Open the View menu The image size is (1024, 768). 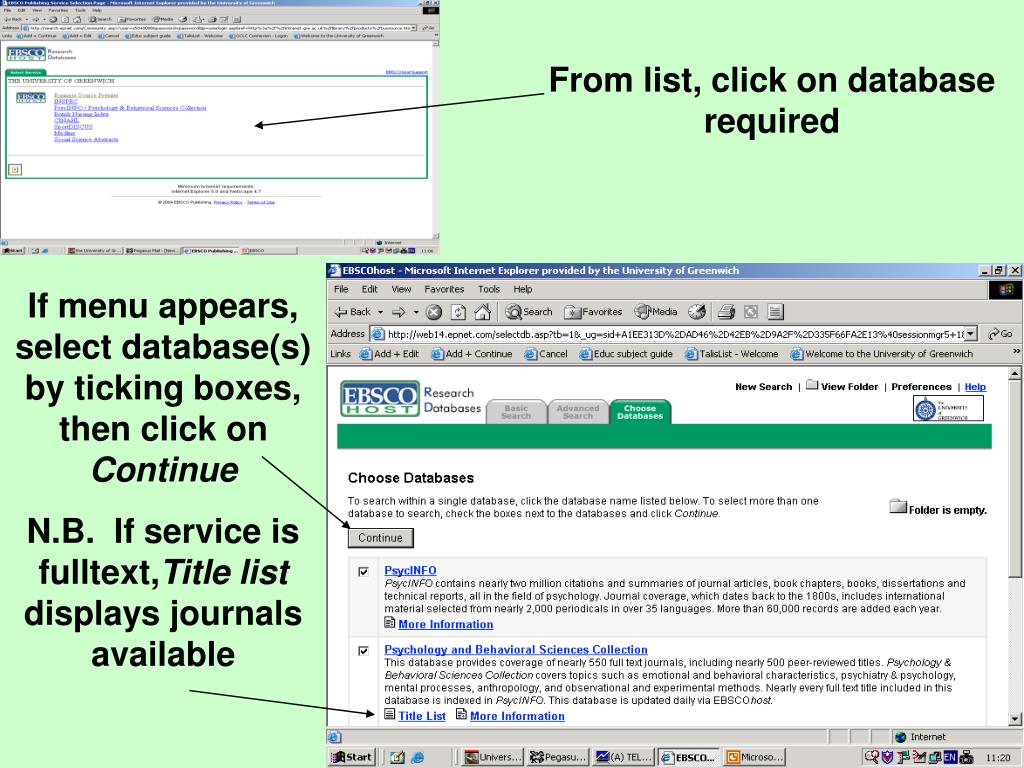pos(401,289)
